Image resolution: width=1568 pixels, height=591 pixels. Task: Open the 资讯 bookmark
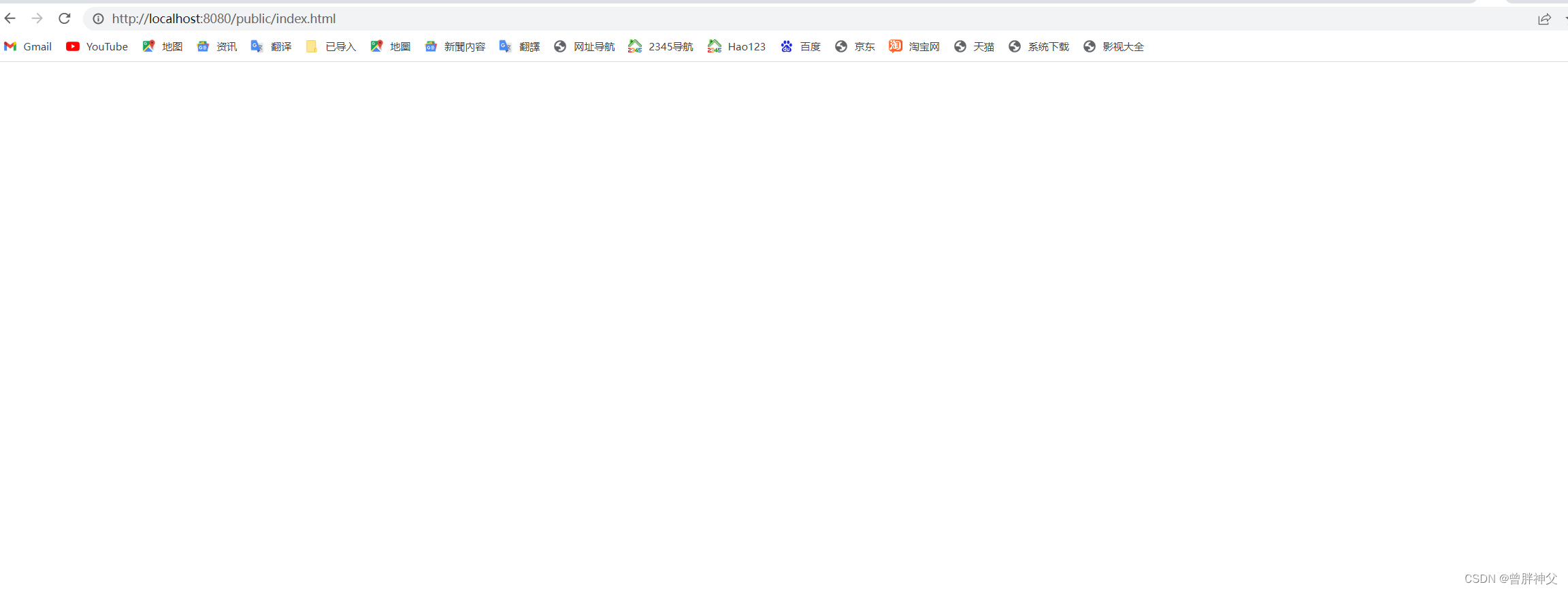click(216, 46)
